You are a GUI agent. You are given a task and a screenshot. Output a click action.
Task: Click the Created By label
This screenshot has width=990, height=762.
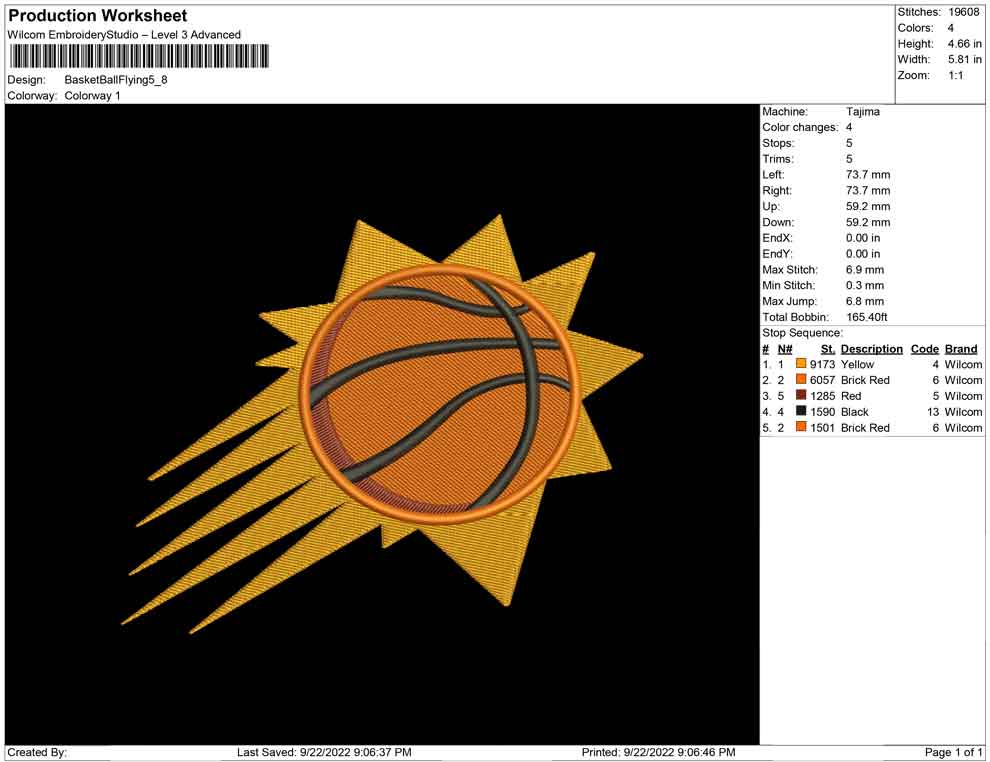pyautogui.click(x=37, y=752)
